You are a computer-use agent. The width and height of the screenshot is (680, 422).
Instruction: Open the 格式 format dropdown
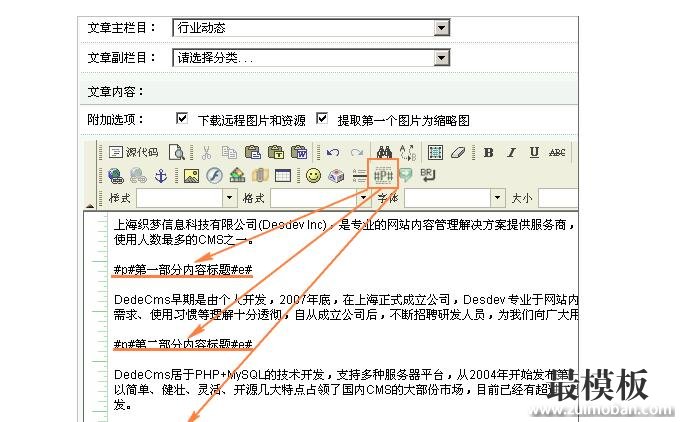[321, 198]
